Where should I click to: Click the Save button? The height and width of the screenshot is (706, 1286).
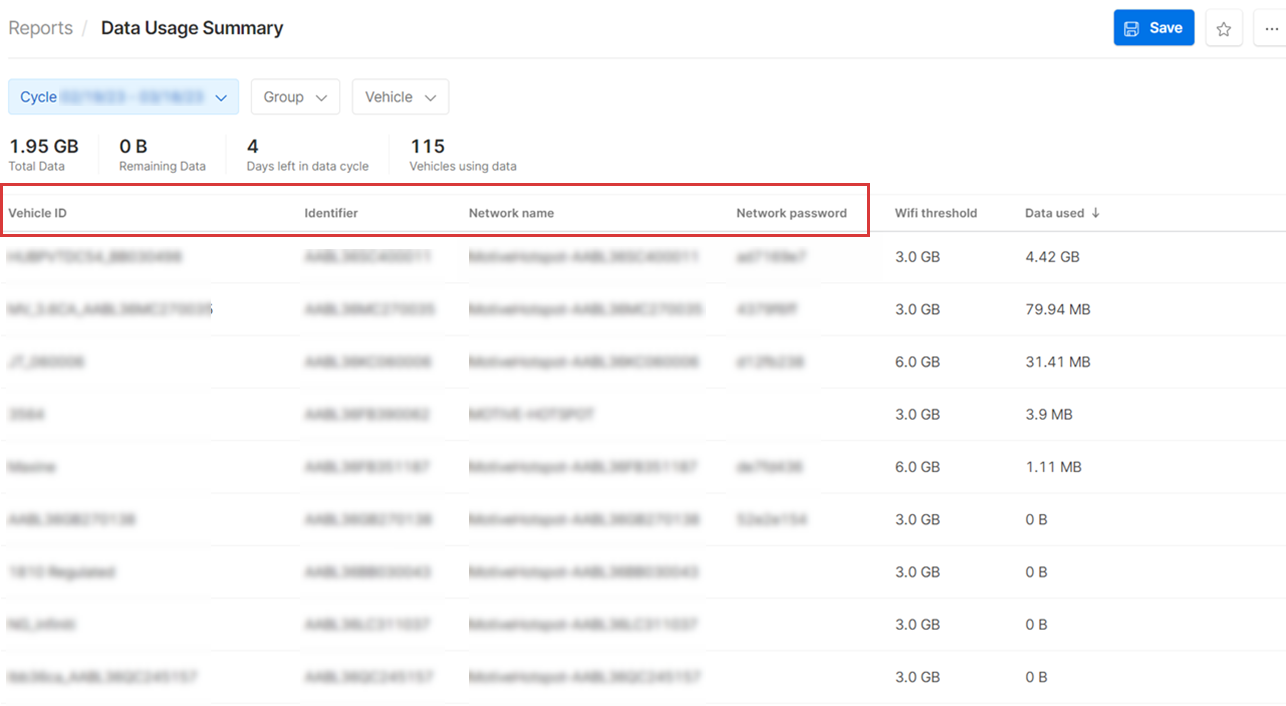pyautogui.click(x=1153, y=28)
